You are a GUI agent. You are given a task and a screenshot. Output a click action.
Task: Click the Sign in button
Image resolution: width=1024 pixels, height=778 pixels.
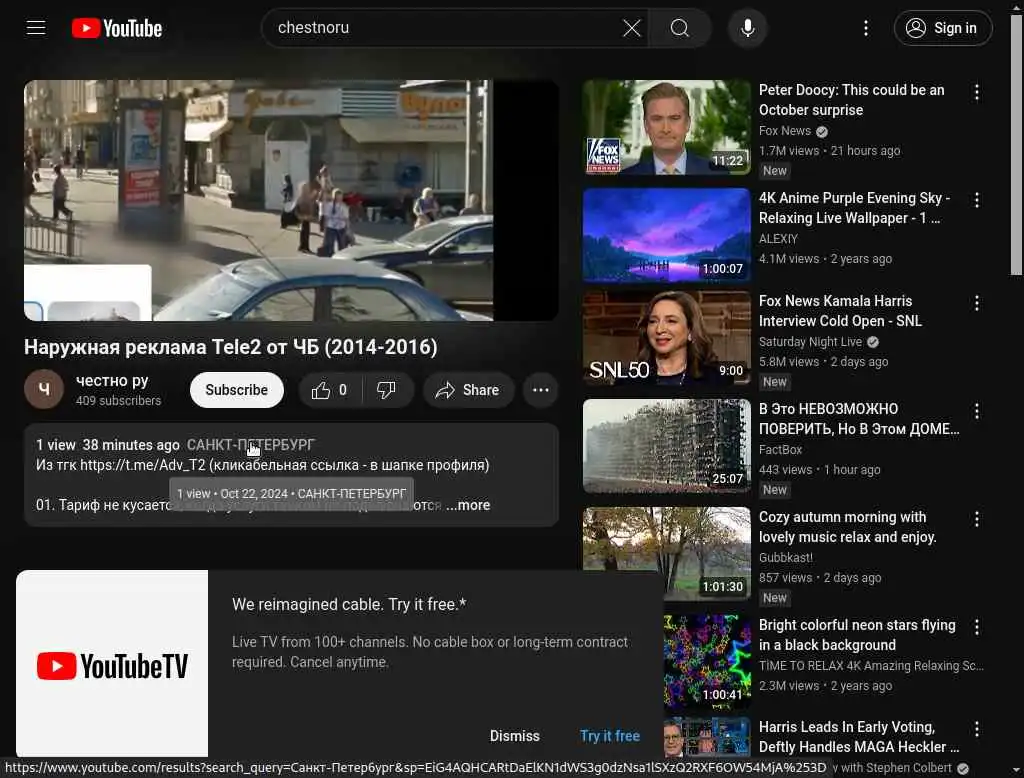pos(943,28)
